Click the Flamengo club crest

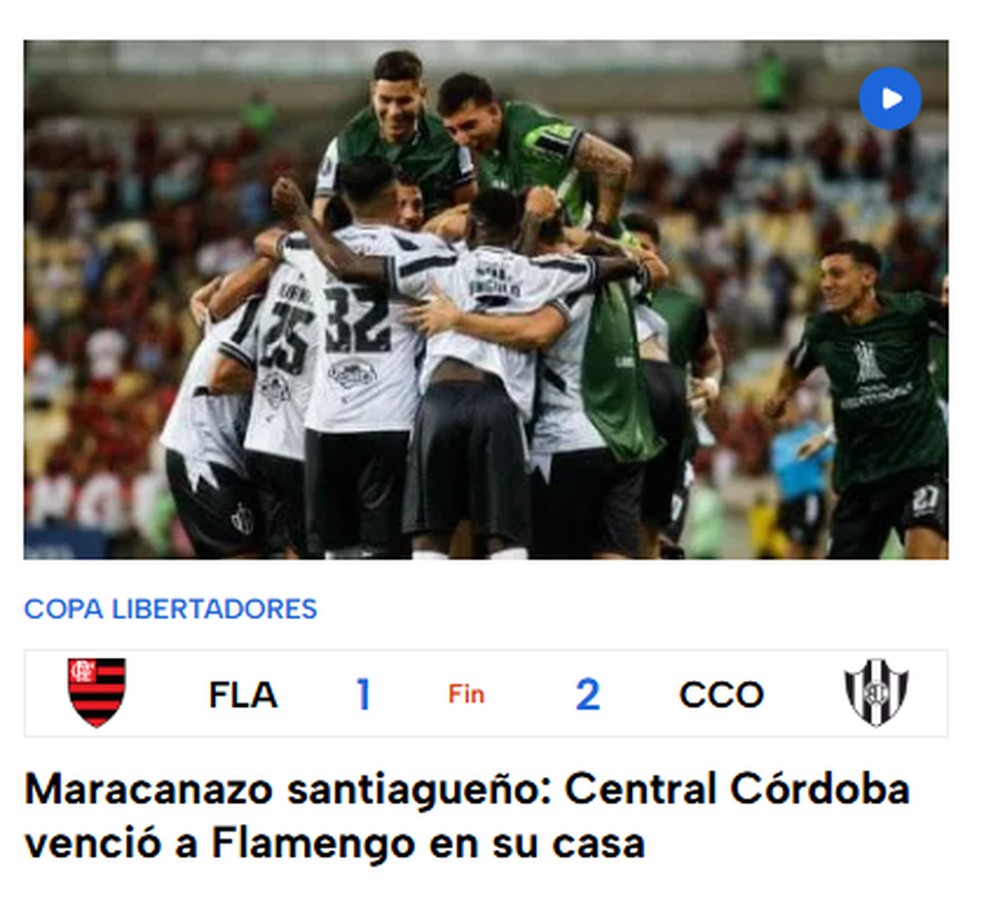[97, 693]
